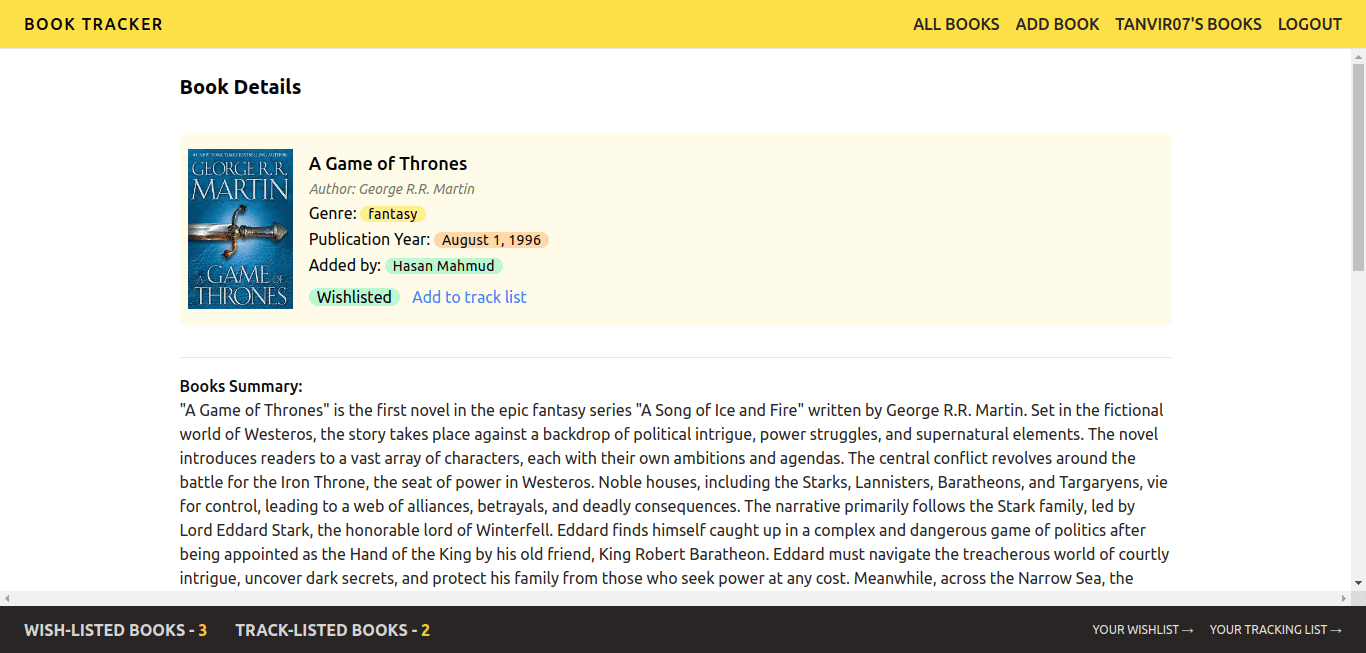The image size is (1366, 653).
Task: Log out using the LOGOUT link
Action: [1309, 24]
